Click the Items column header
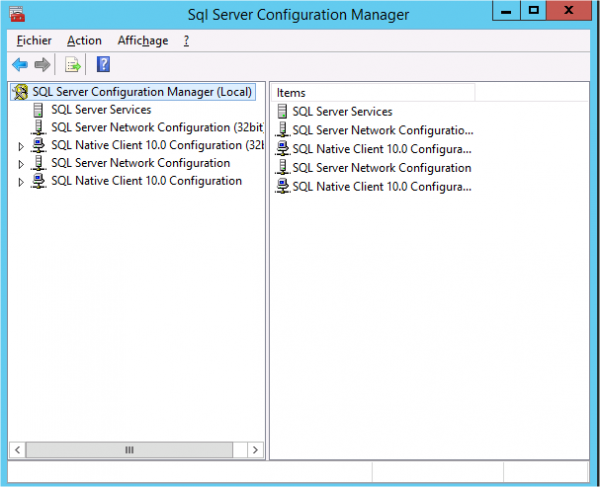The image size is (600, 487). pyautogui.click(x=370, y=92)
